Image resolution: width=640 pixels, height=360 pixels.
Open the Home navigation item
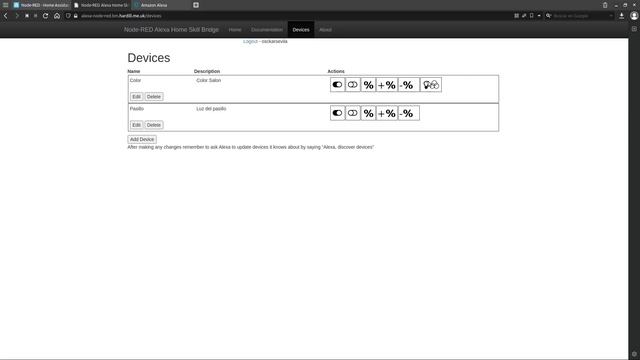click(235, 30)
